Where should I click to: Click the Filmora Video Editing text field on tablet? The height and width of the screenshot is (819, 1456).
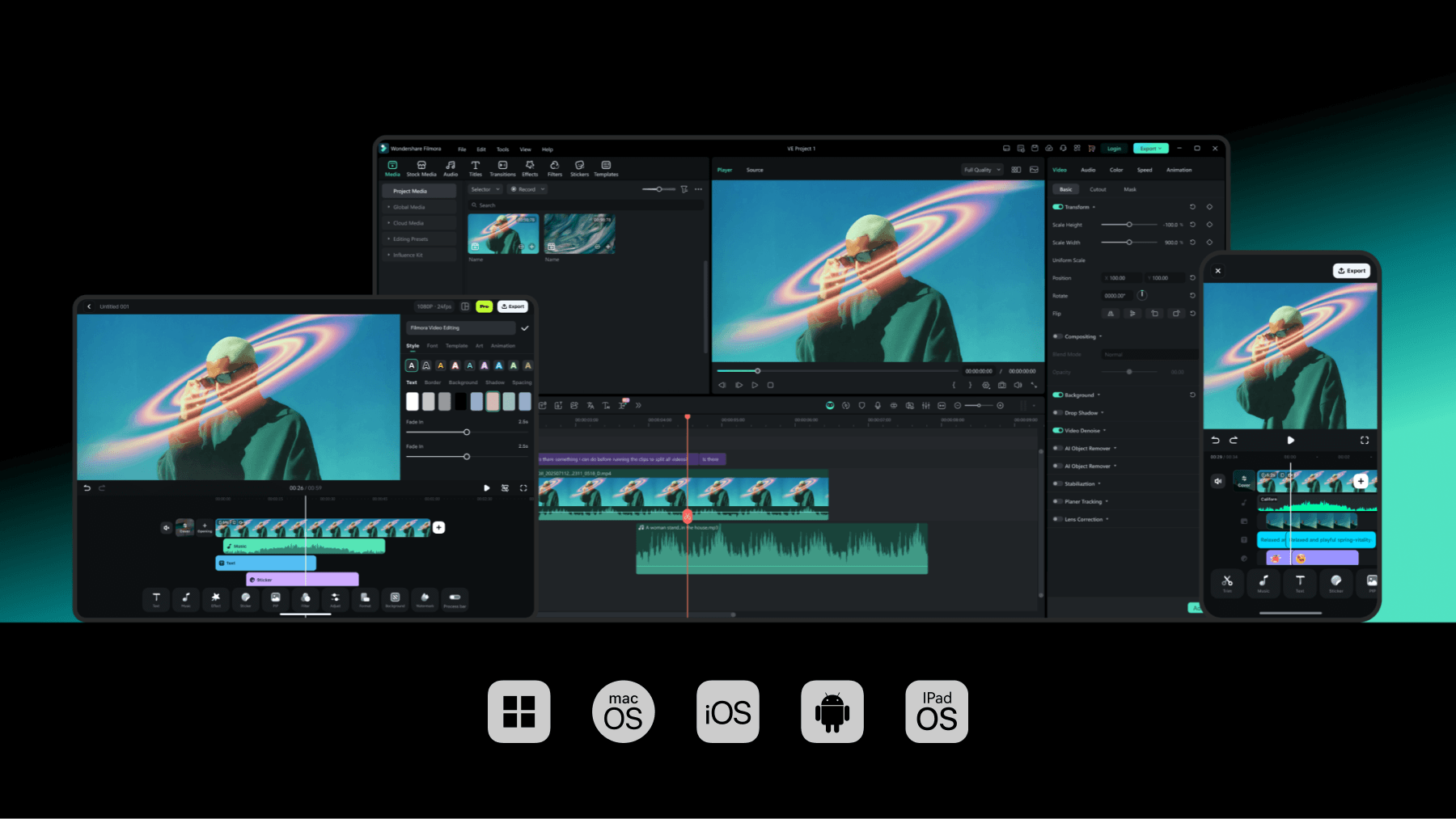pyautogui.click(x=461, y=328)
